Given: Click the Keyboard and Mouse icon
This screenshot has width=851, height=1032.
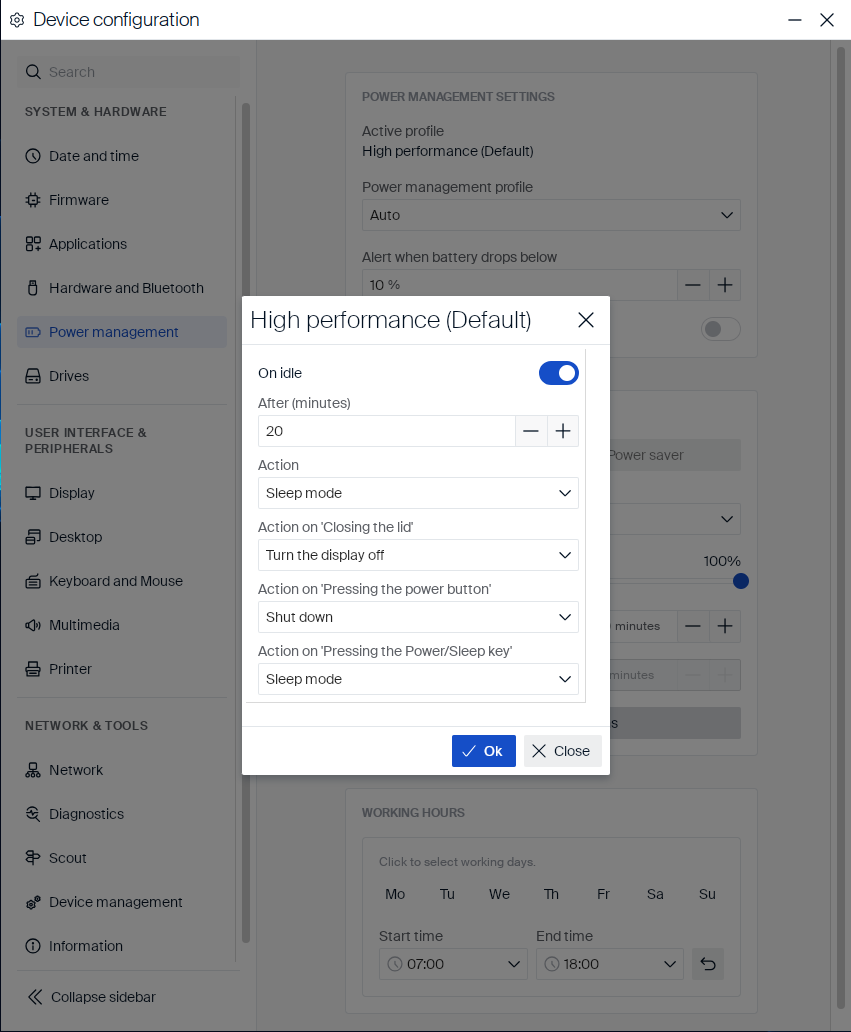Looking at the screenshot, I should click(x=33, y=581).
